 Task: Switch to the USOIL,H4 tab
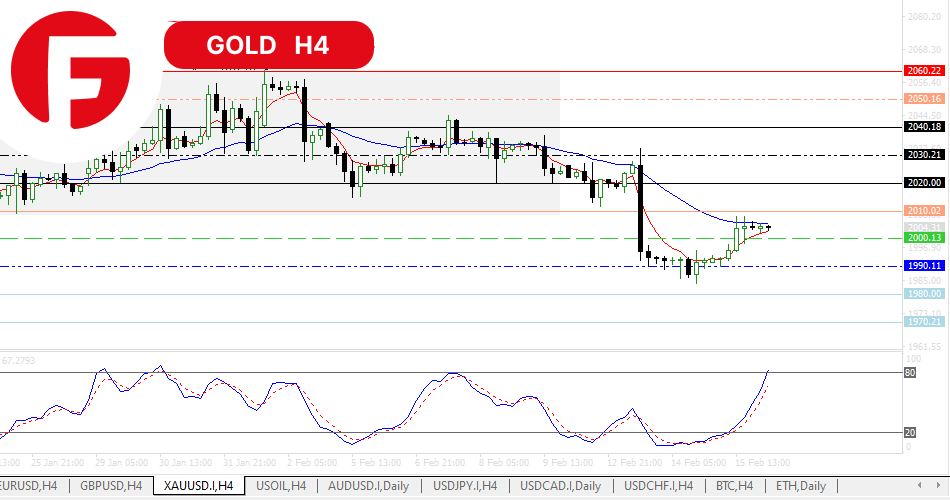(283, 486)
